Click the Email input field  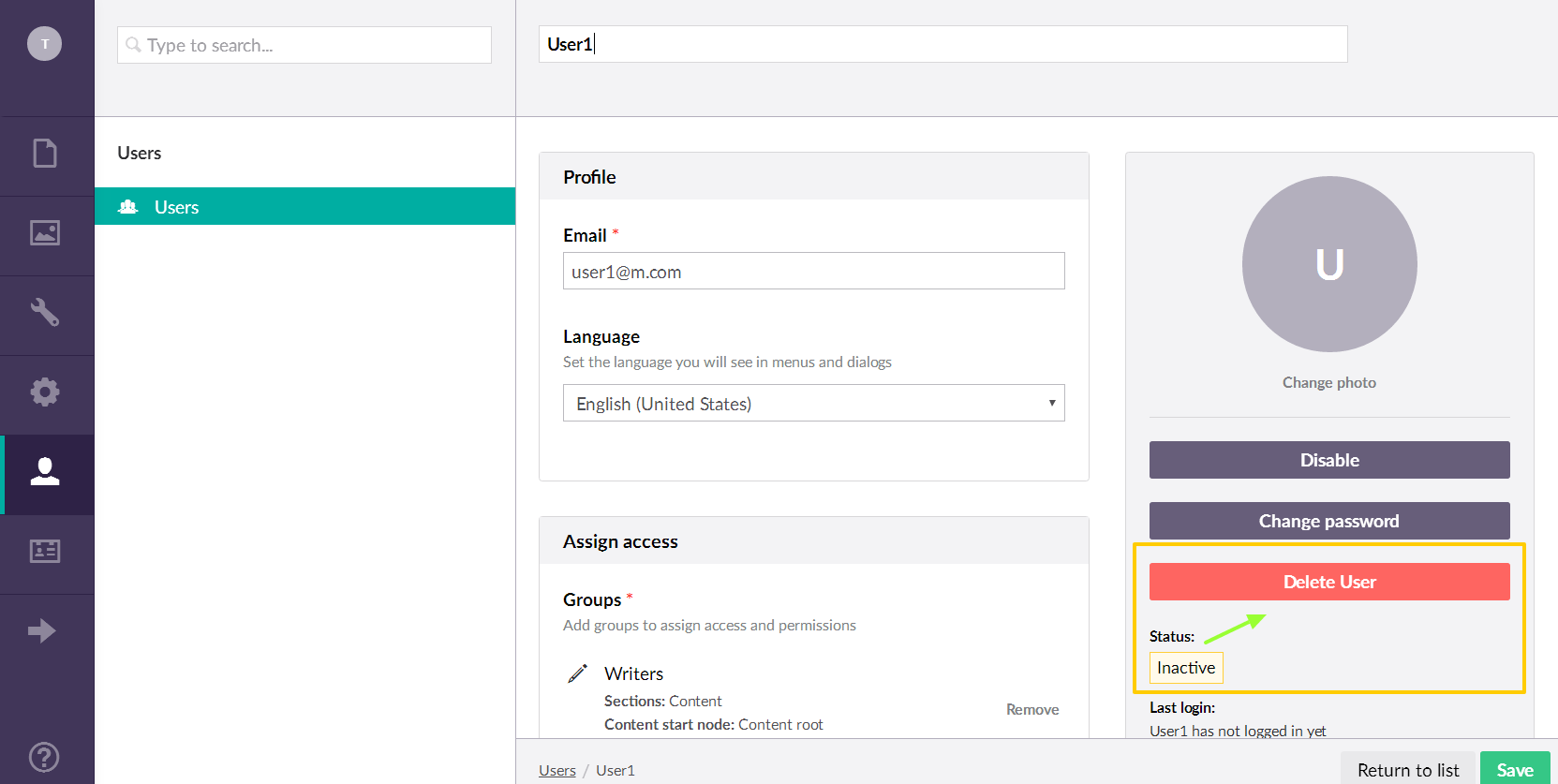pyautogui.click(x=813, y=272)
